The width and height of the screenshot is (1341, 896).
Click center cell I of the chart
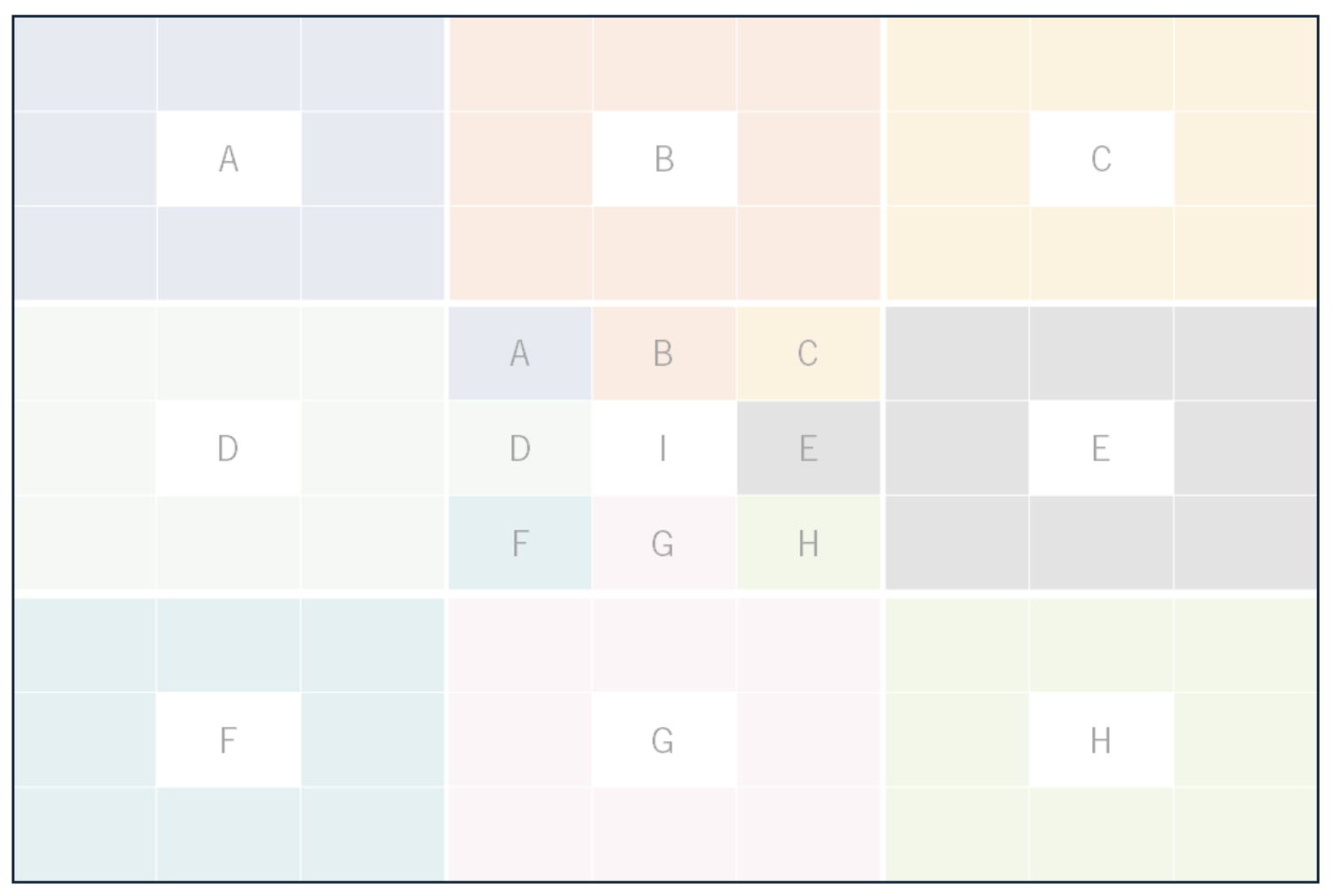point(664,448)
